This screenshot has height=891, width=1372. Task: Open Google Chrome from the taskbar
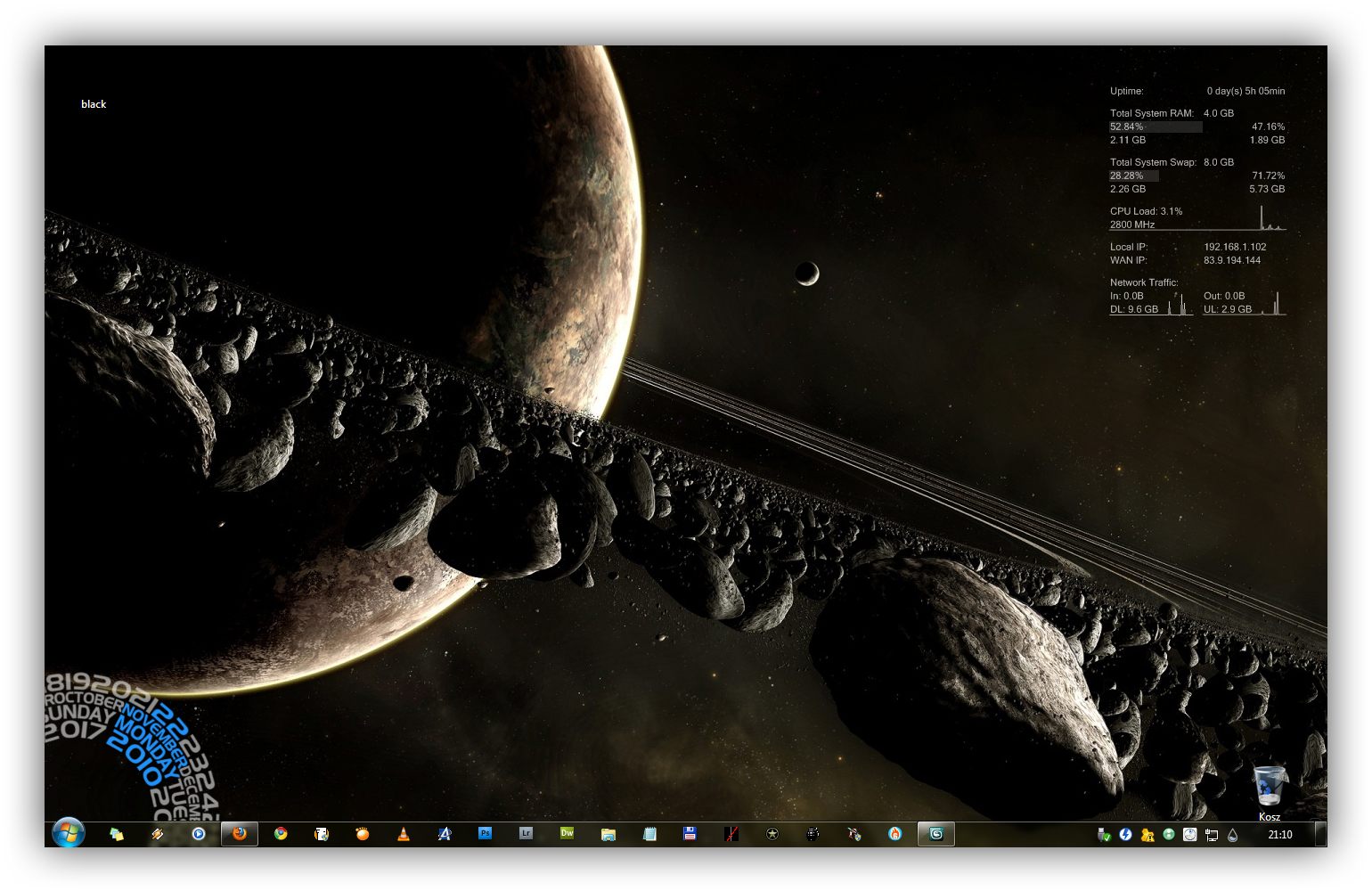(281, 834)
